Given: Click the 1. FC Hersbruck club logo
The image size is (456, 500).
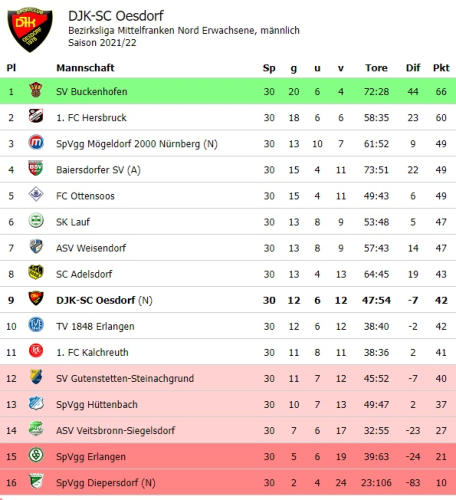Looking at the screenshot, I should click(36, 116).
